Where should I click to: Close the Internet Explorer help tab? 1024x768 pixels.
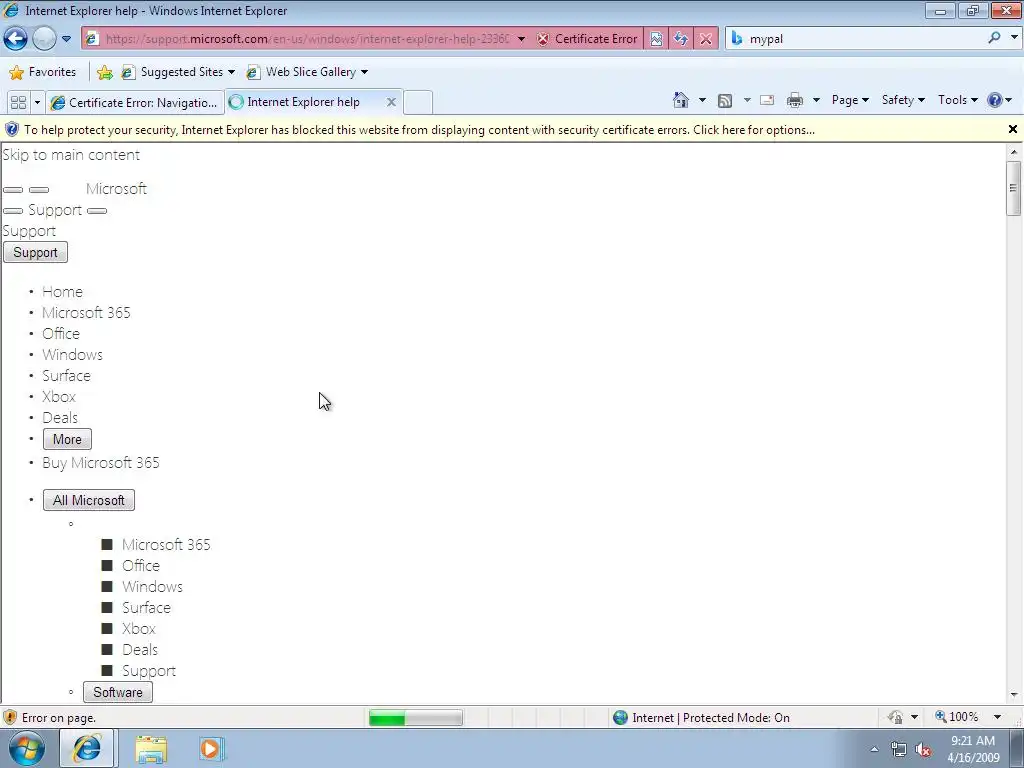click(x=391, y=102)
